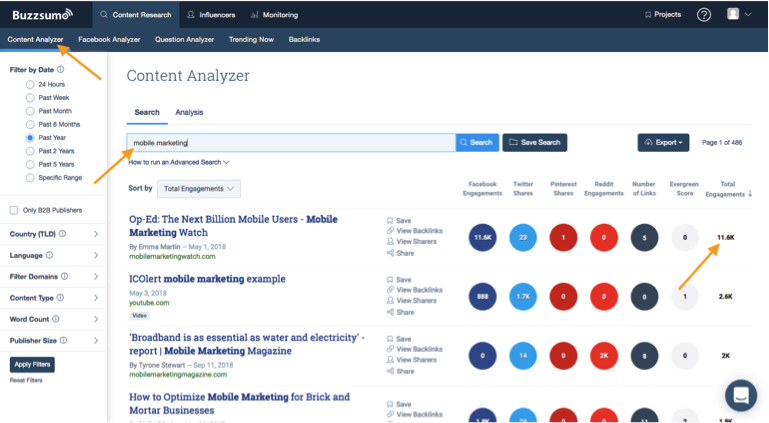
Task: Open the Facebook Analyzer tab
Action: (x=109, y=40)
